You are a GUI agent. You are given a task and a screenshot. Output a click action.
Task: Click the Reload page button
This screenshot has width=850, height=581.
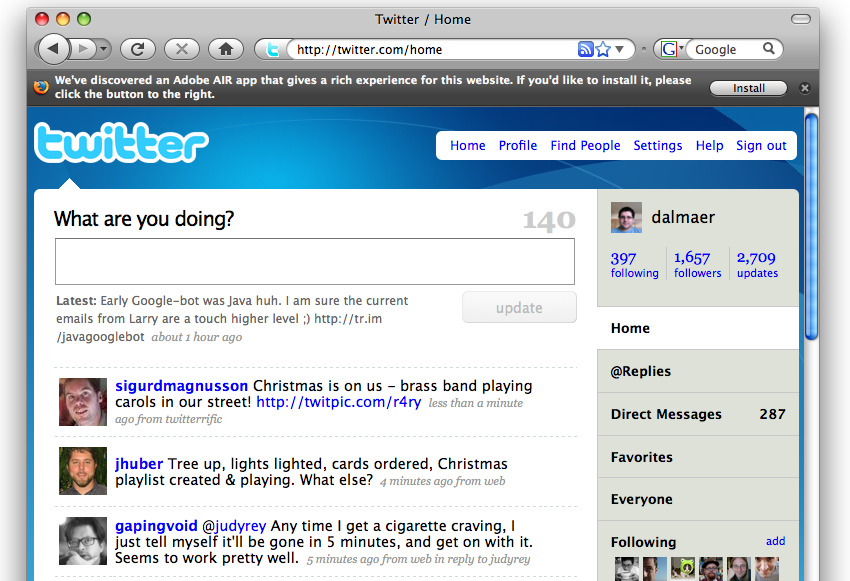(x=137, y=48)
